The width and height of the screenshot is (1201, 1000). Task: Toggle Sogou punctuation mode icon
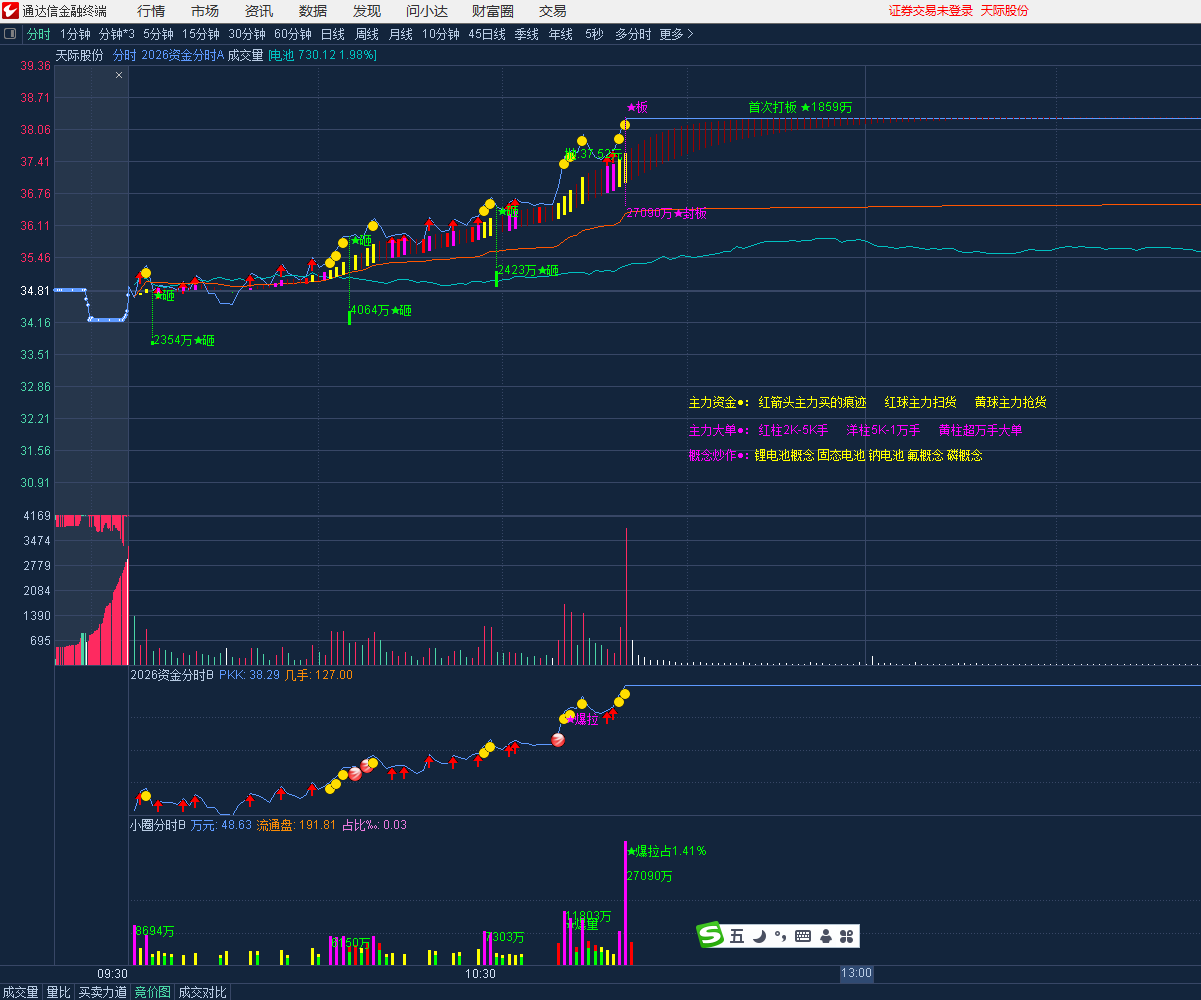pos(780,936)
